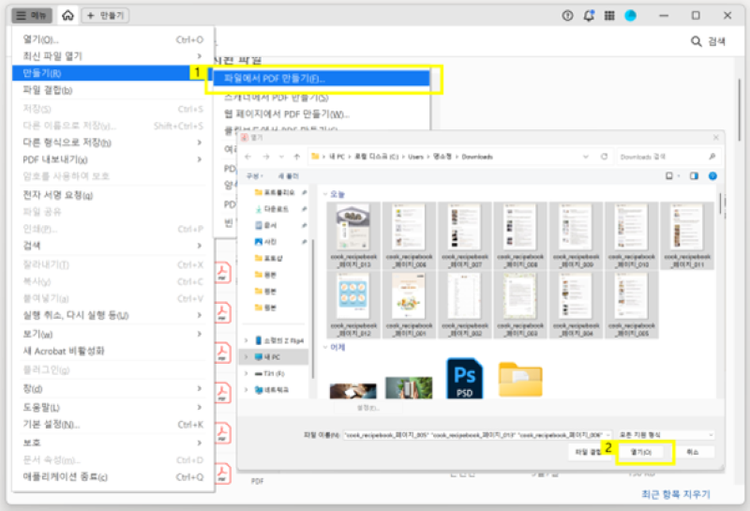Click the 열기(O) button in dialog

point(641,452)
